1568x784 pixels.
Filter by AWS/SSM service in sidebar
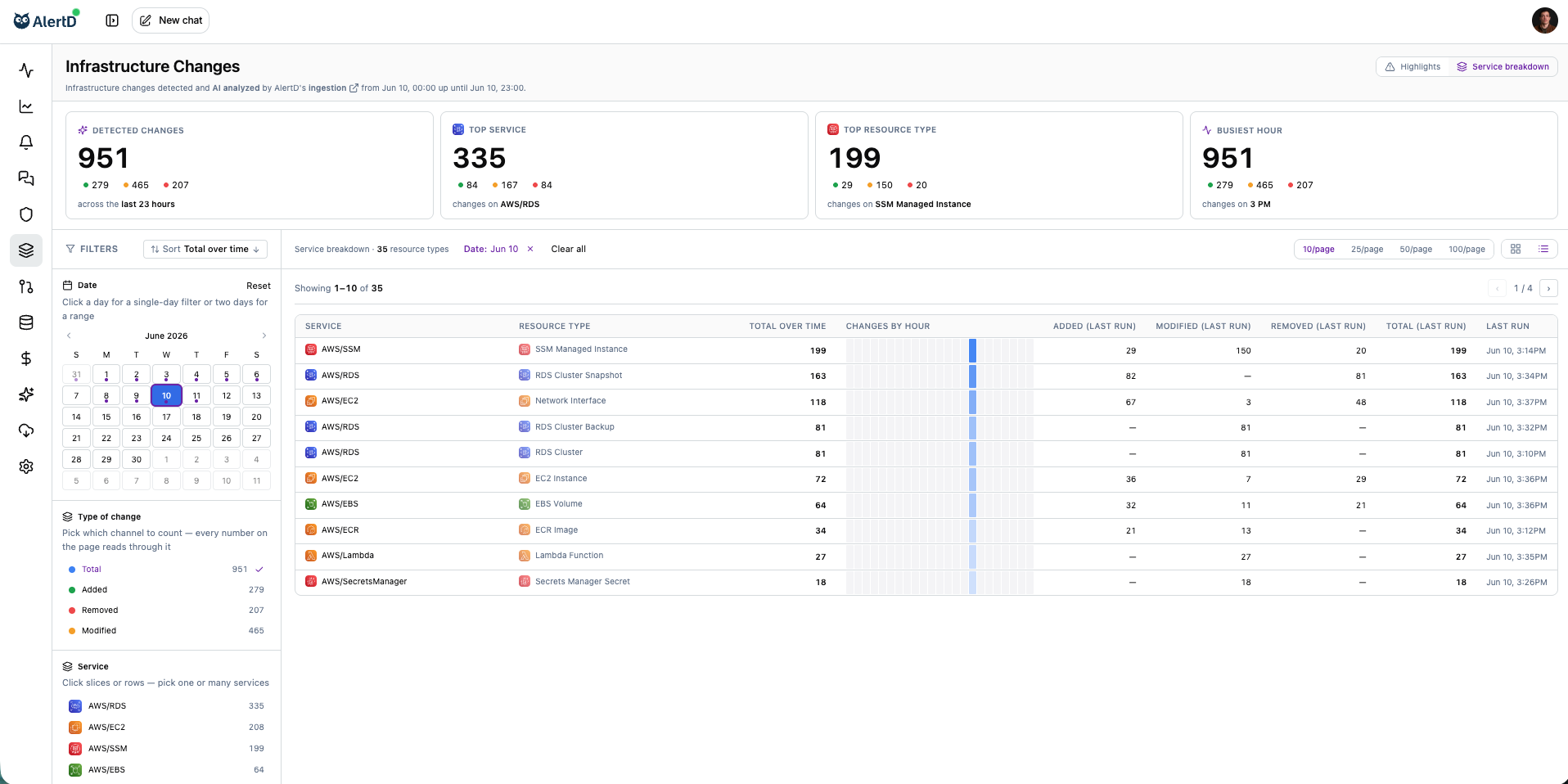coord(166,749)
